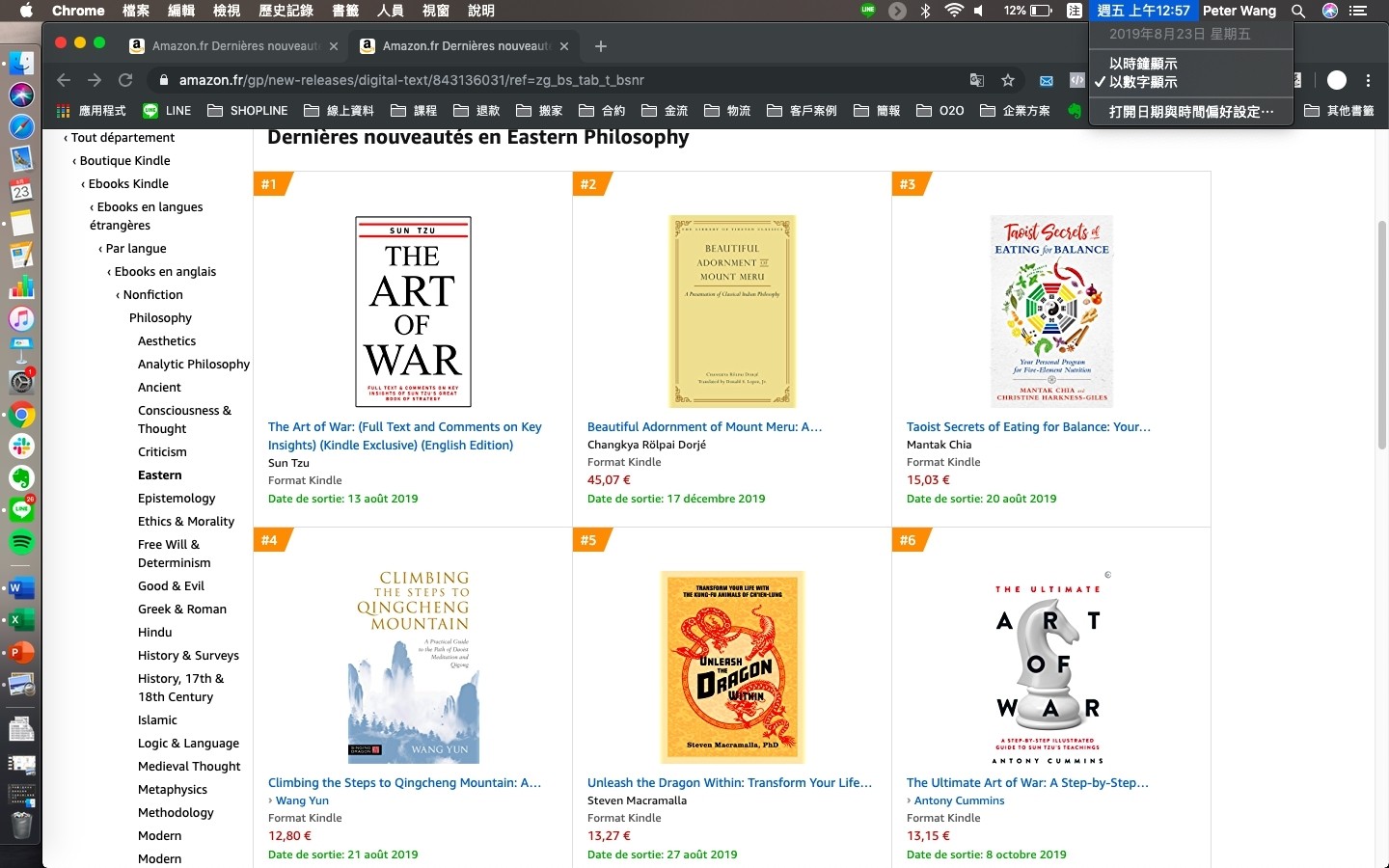Image resolution: width=1389 pixels, height=868 pixels.
Task: Launch Microsoft Word from the Dock
Action: [21, 587]
